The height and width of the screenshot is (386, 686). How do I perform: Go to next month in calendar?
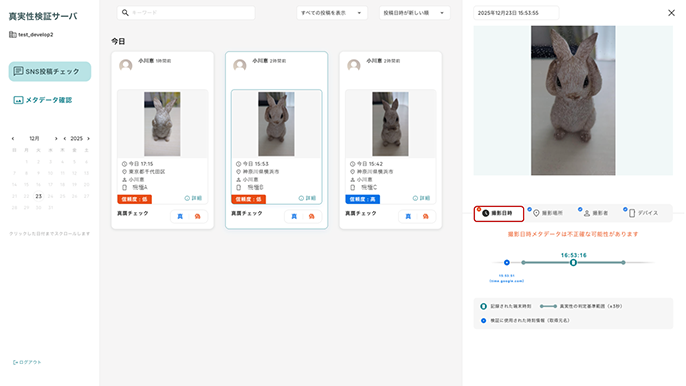56,138
